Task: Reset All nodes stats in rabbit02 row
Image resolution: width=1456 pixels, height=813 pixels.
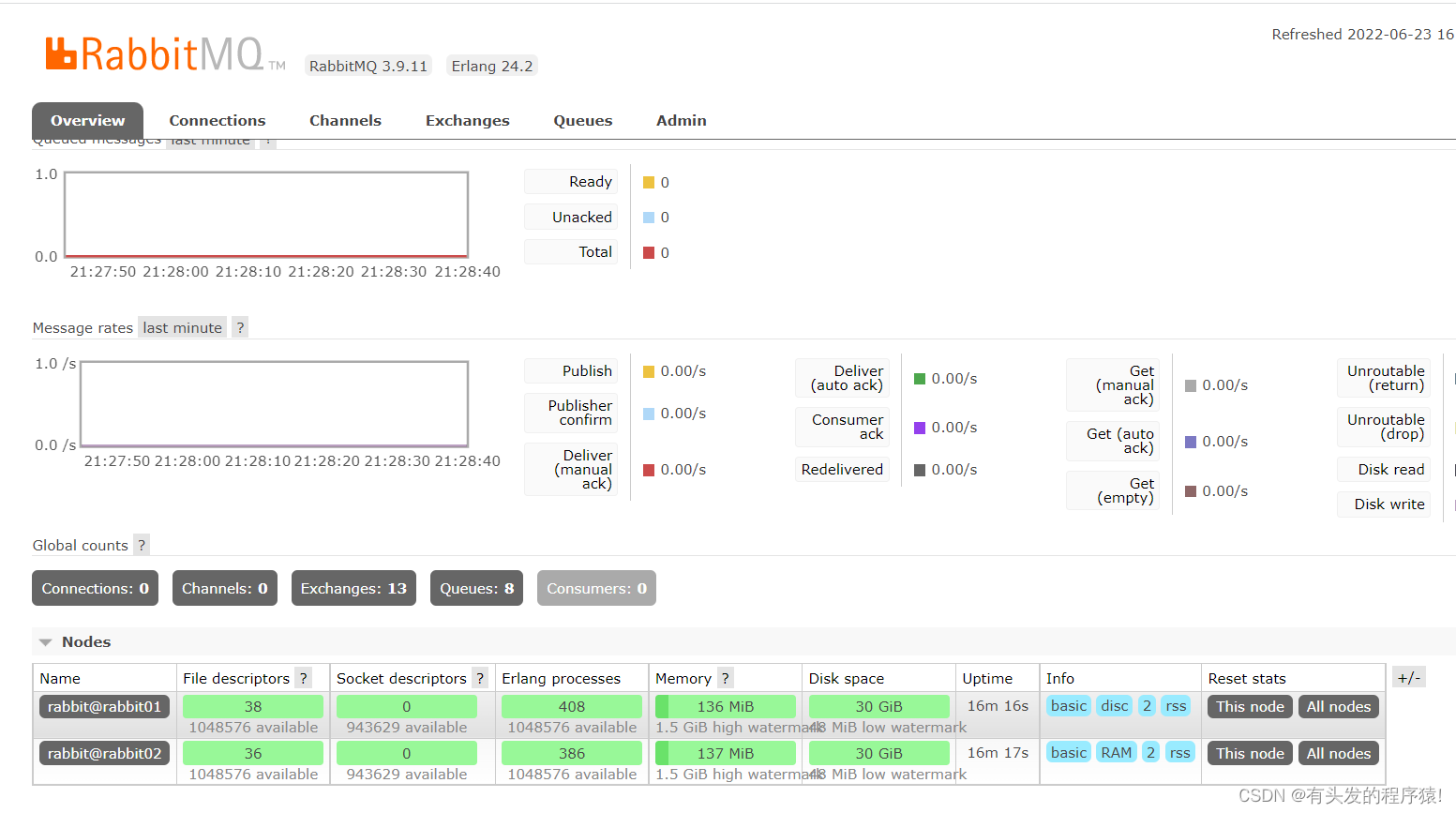Action: (x=1338, y=753)
